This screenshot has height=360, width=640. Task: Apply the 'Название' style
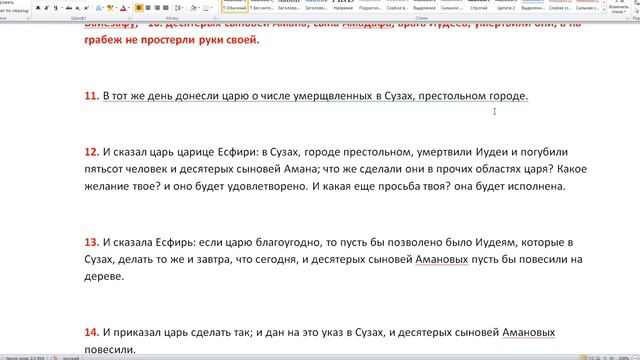pos(343,6)
